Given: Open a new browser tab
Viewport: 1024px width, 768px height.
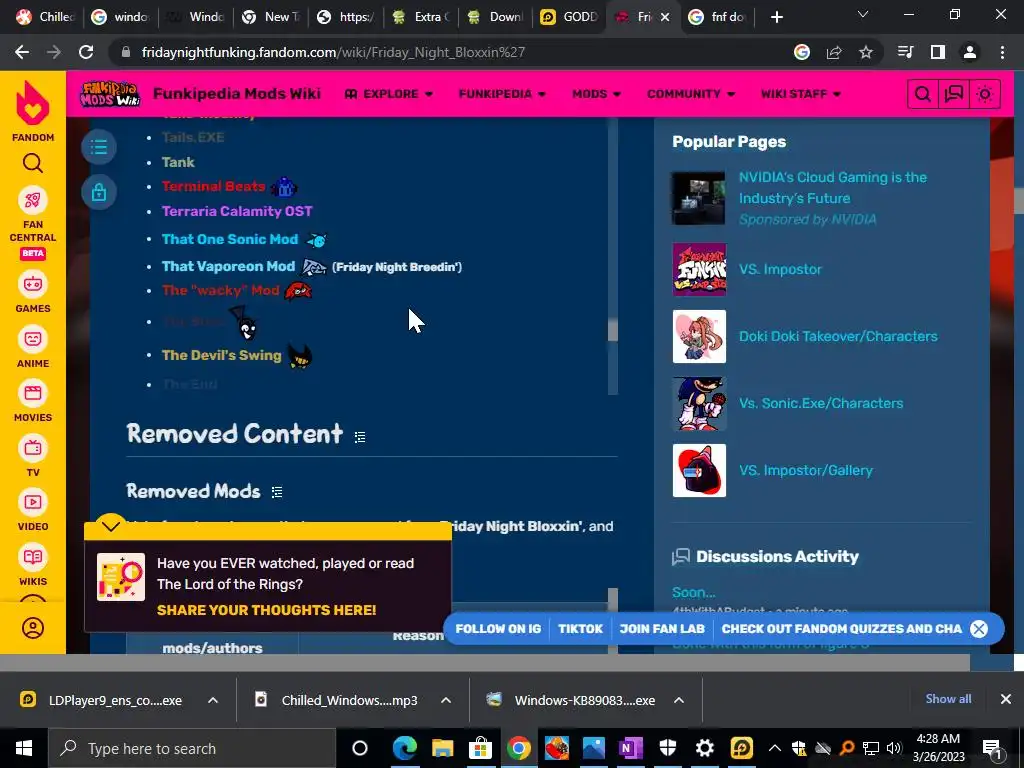Looking at the screenshot, I should (x=776, y=17).
